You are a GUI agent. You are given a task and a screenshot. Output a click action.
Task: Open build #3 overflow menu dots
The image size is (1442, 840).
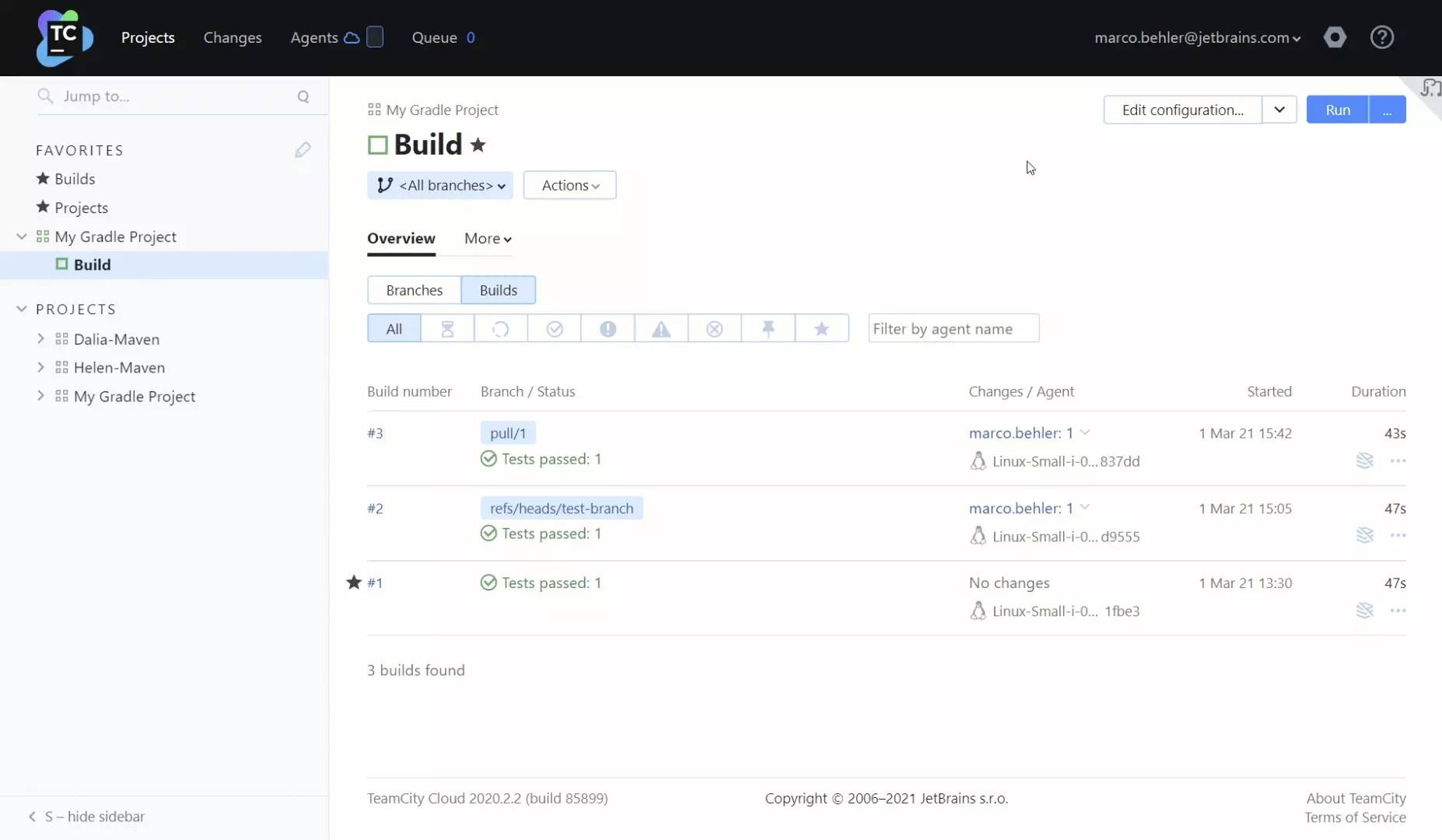point(1398,461)
